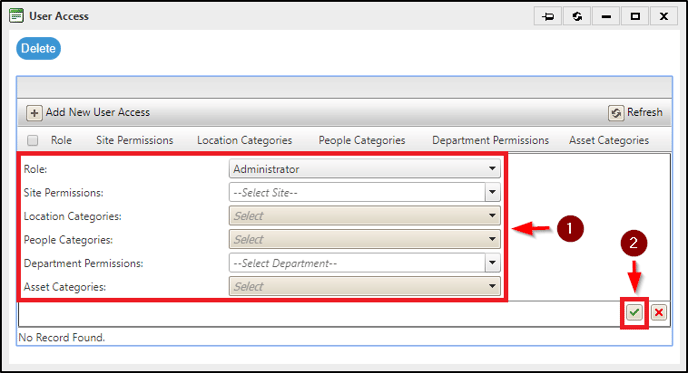Sort by Site Permissions column header
The height and width of the screenshot is (373, 688).
tap(135, 140)
